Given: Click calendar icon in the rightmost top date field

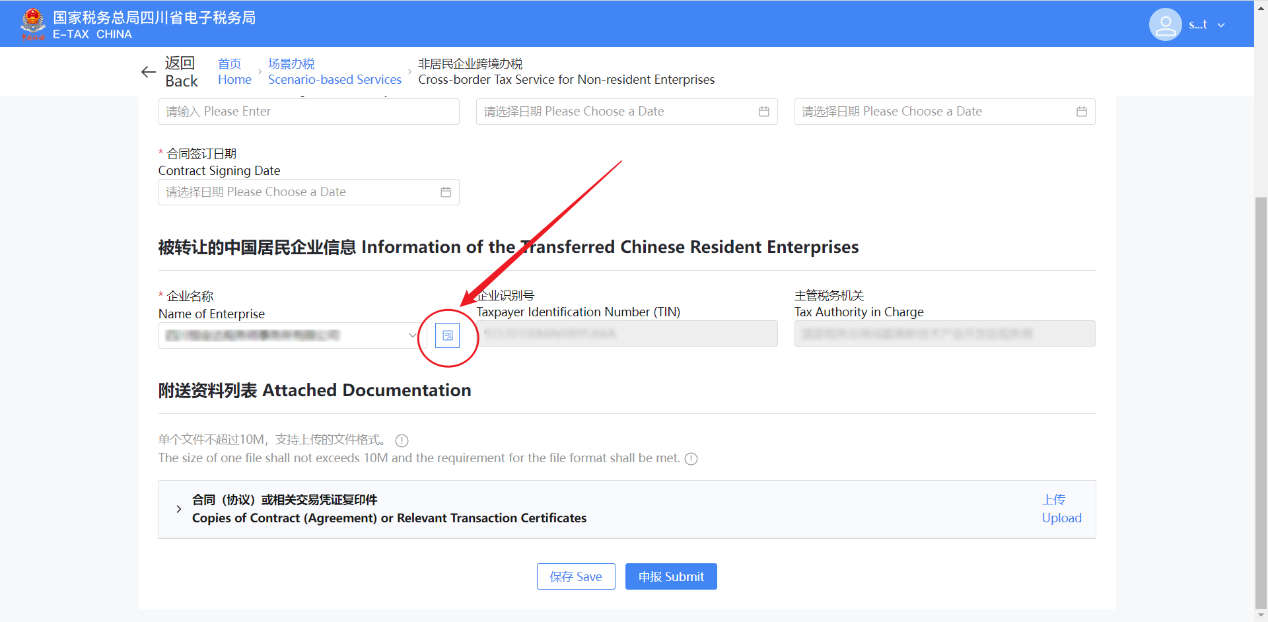Looking at the screenshot, I should (1081, 112).
